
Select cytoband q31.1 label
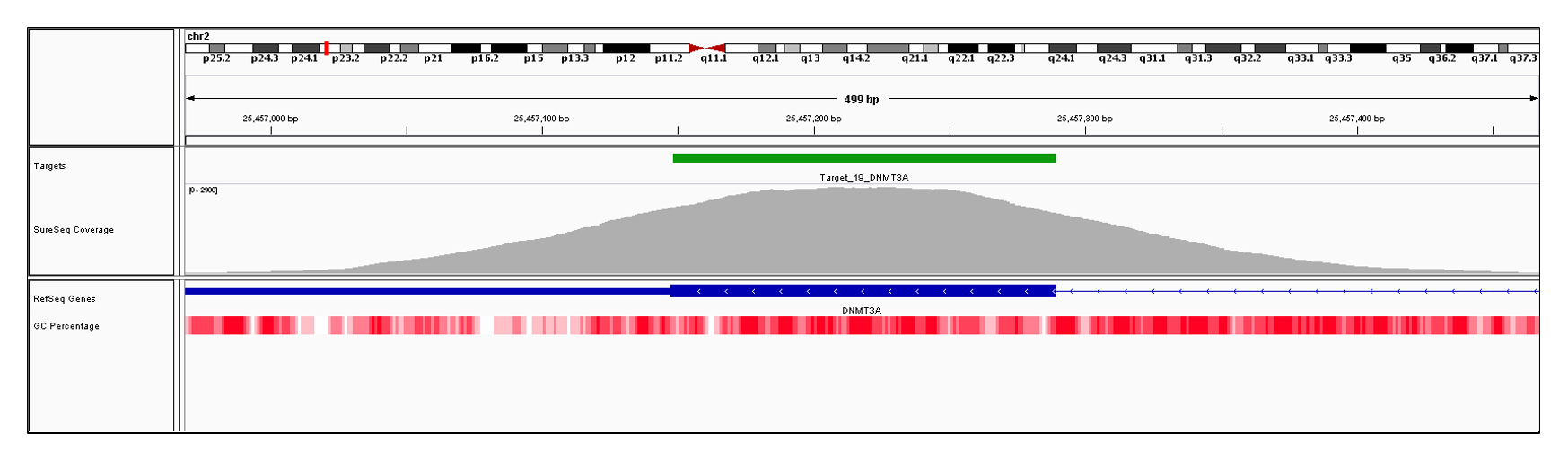[x=1152, y=58]
